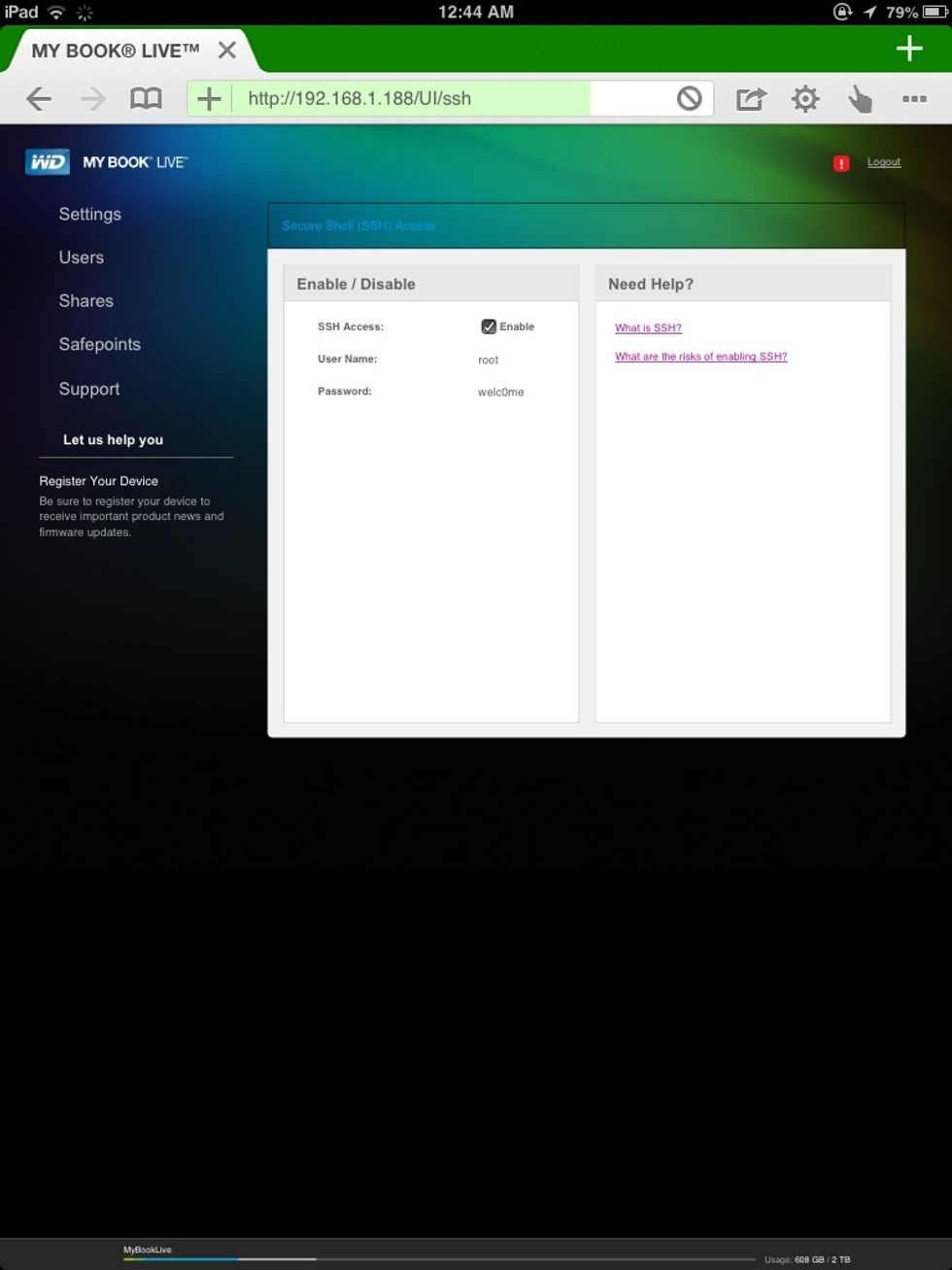This screenshot has width=952, height=1270.
Task: Open a new tab with the green plus
Action: point(910,48)
